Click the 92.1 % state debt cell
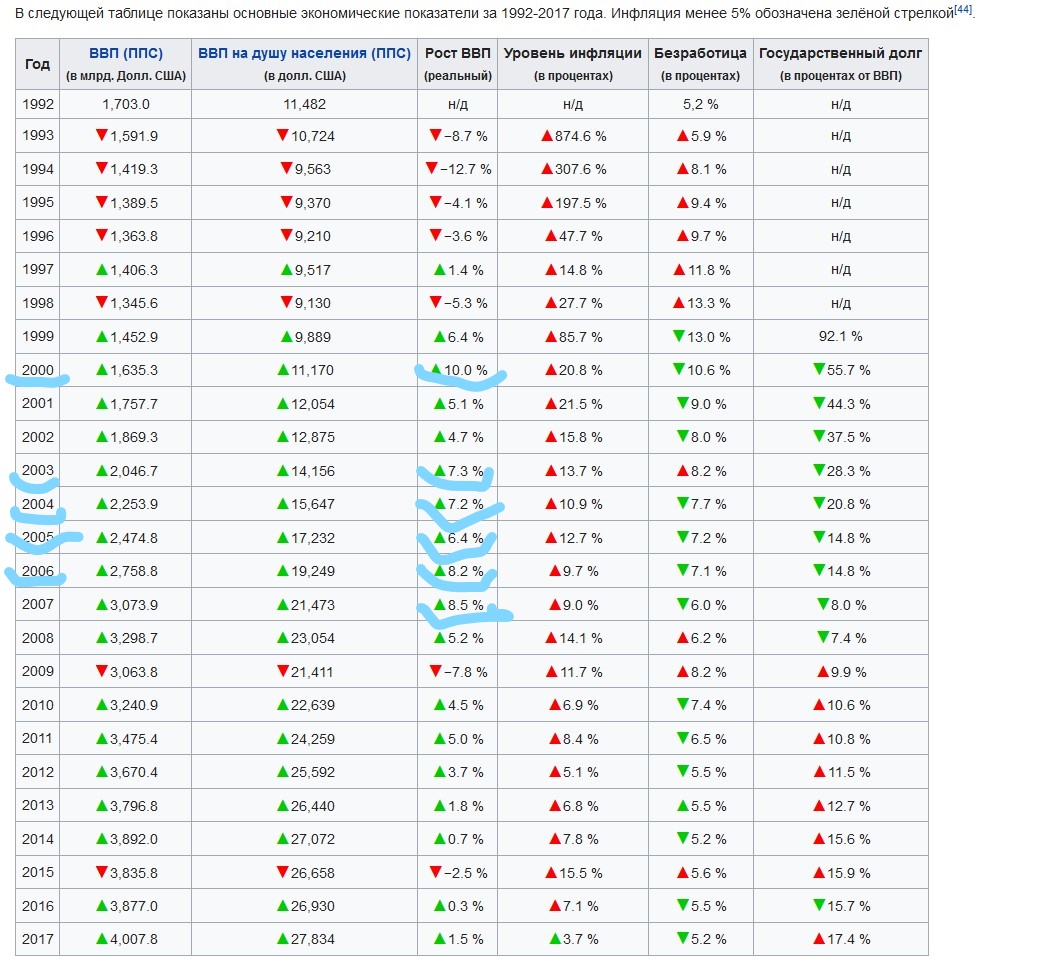Viewport: 1048px width, 976px height. tap(840, 337)
